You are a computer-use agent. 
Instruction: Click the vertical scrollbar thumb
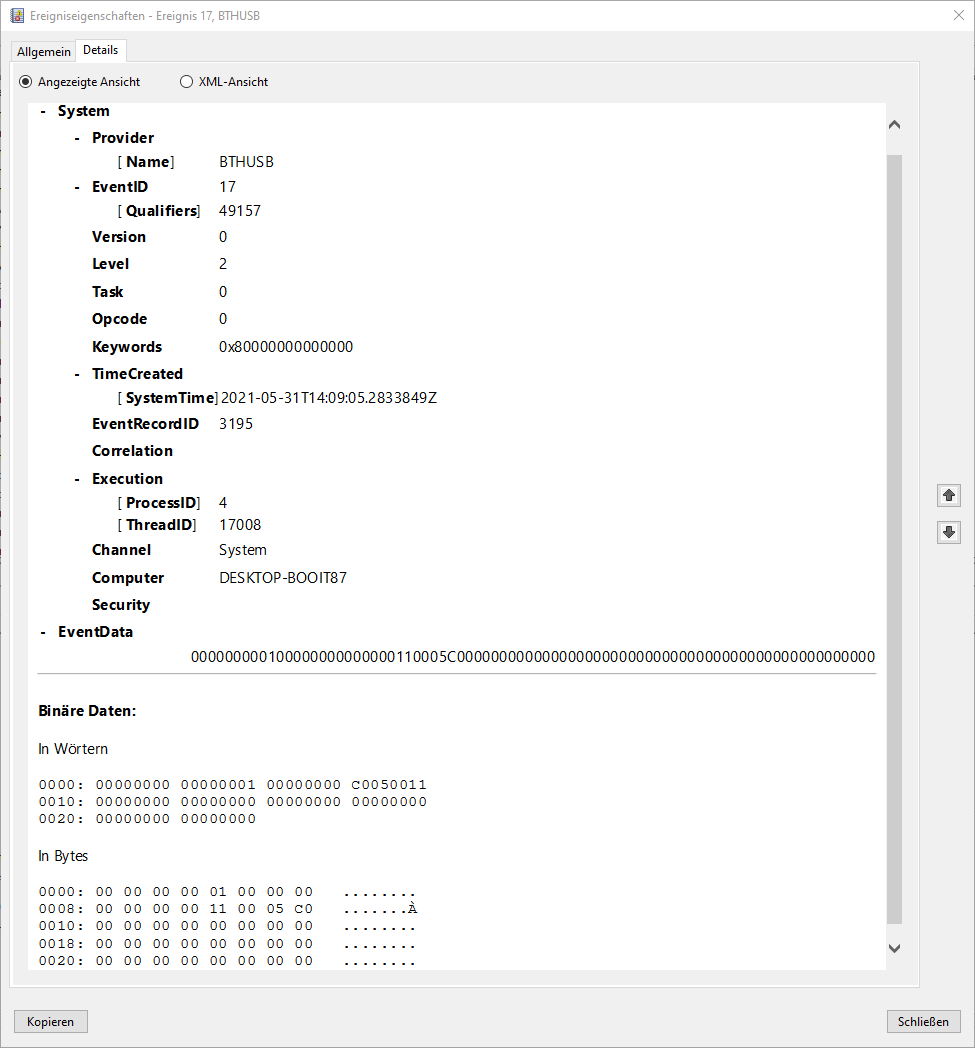tap(895, 539)
